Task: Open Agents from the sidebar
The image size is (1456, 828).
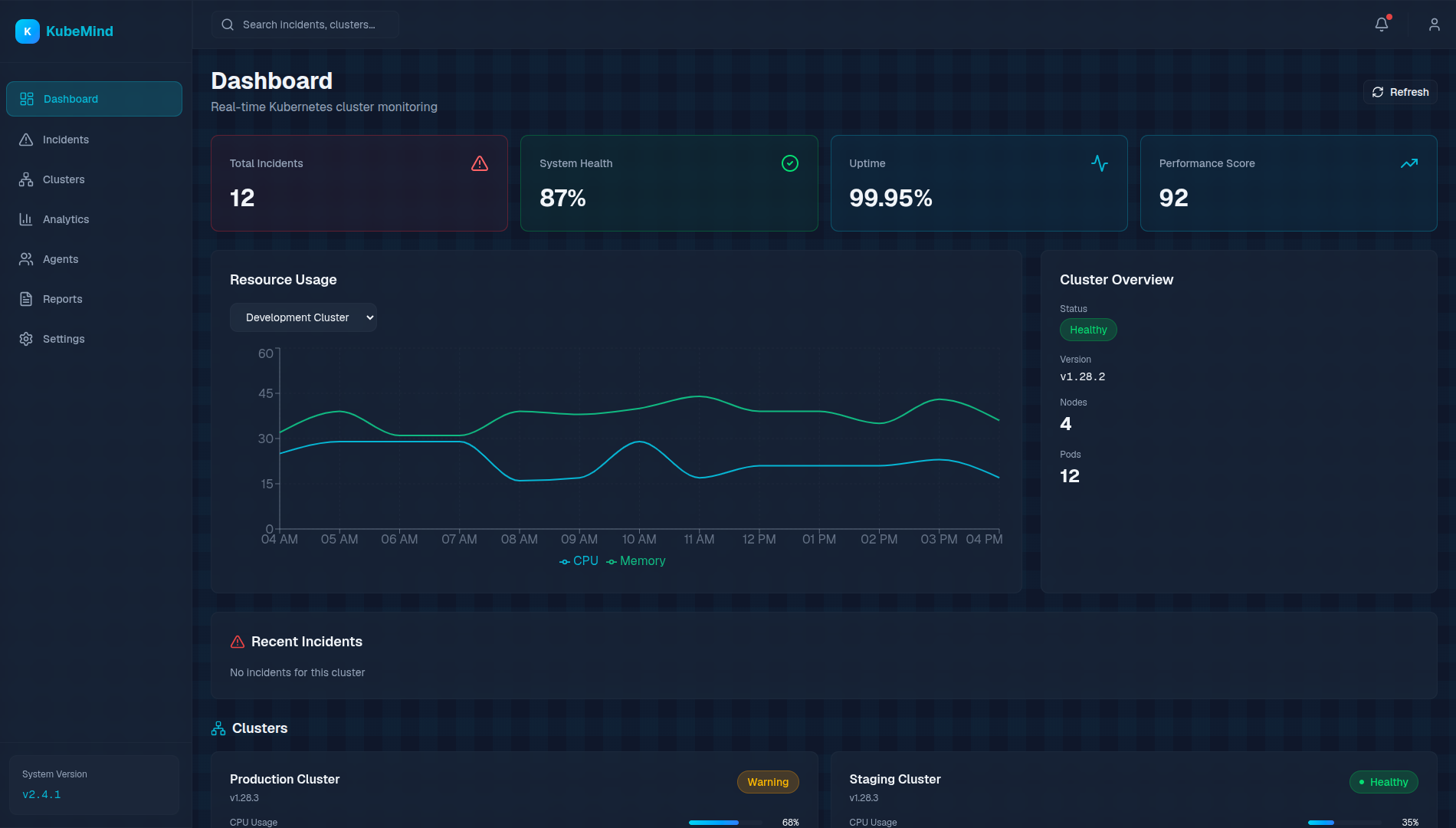Action: click(x=94, y=259)
